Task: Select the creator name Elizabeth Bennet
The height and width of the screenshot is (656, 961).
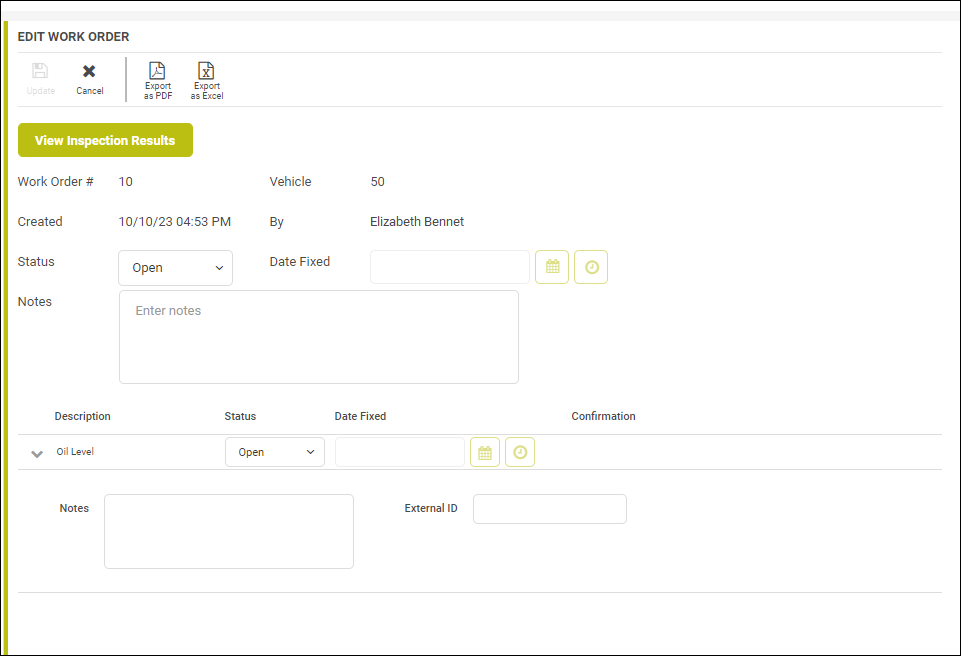Action: point(417,222)
